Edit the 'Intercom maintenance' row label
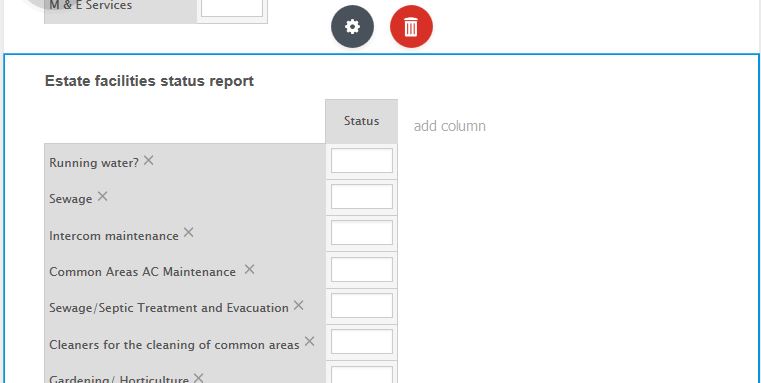The image size is (761, 383). point(114,236)
